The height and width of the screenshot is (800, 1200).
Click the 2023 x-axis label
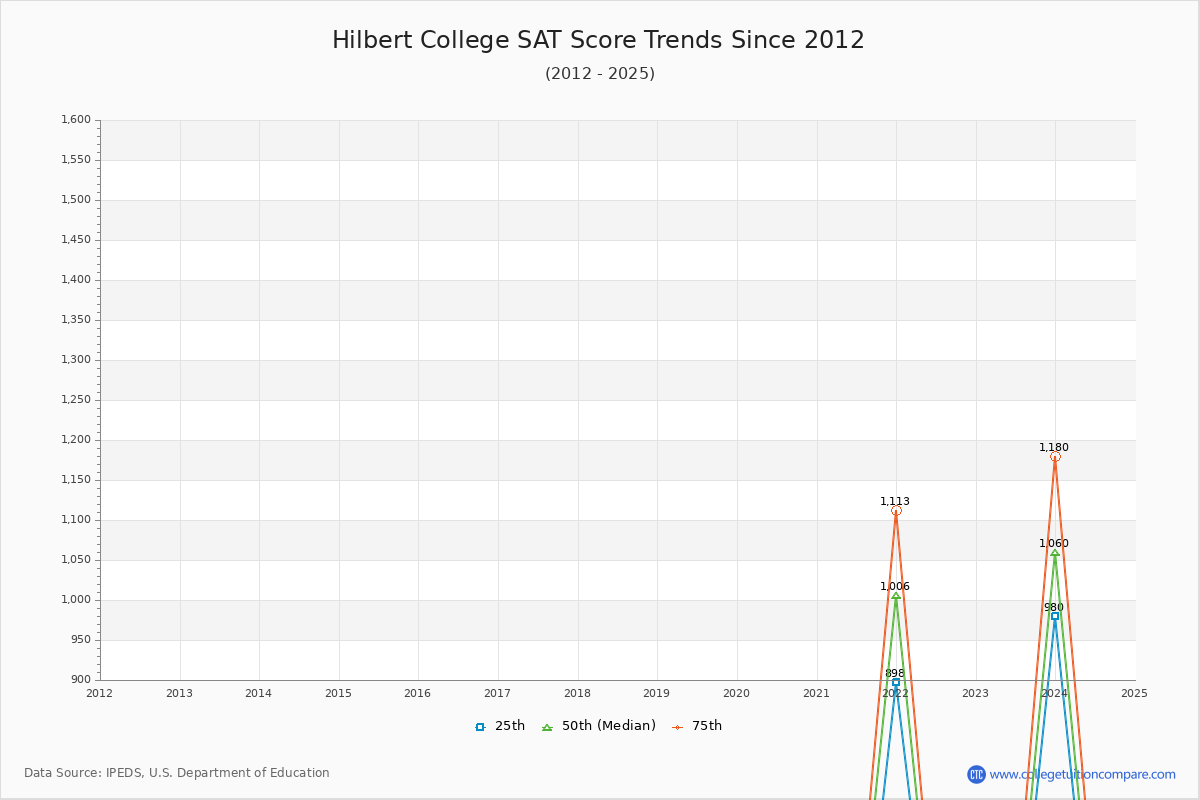[x=976, y=693]
